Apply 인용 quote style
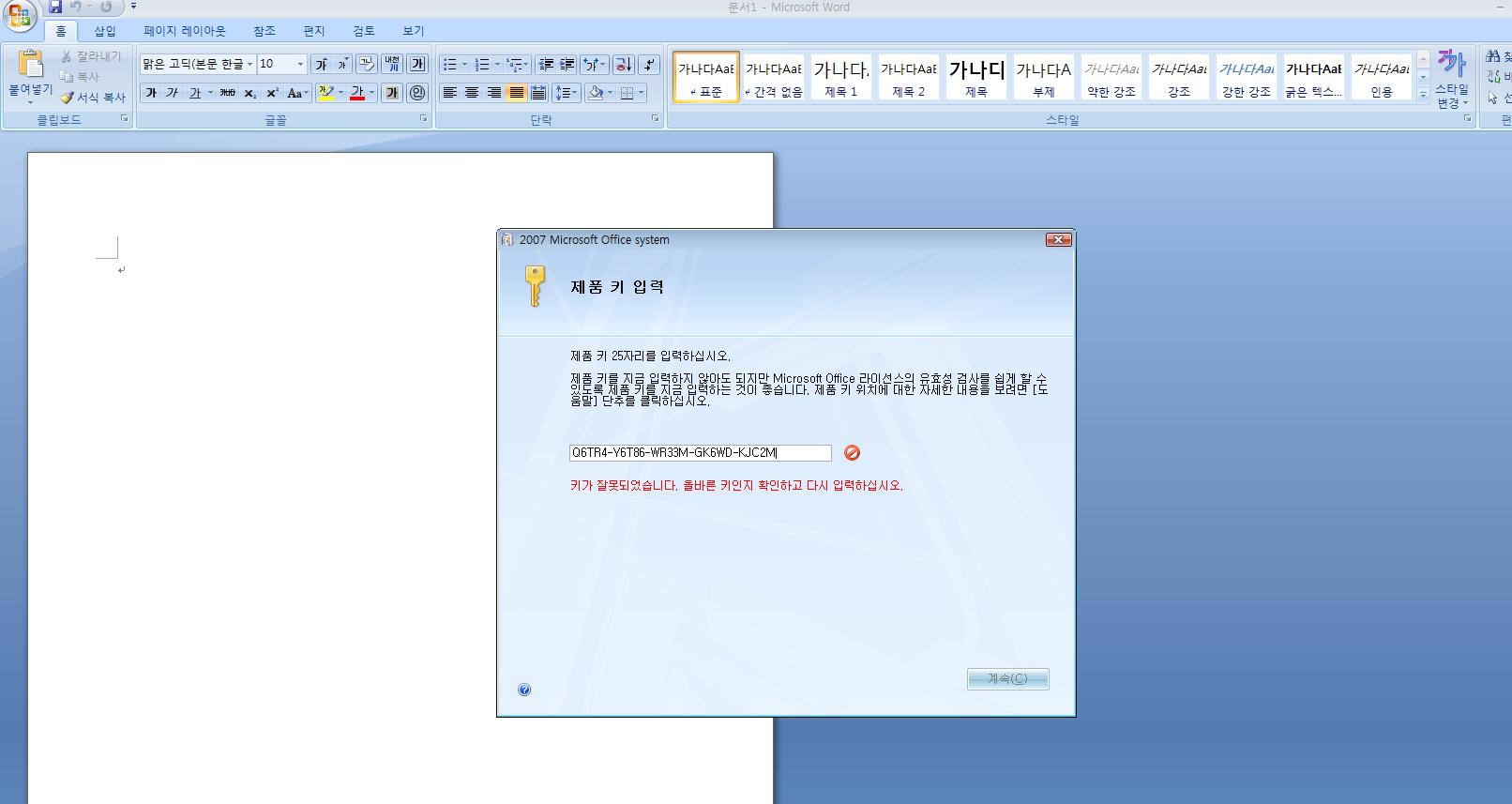Viewport: 1512px width, 804px height. point(1381,77)
